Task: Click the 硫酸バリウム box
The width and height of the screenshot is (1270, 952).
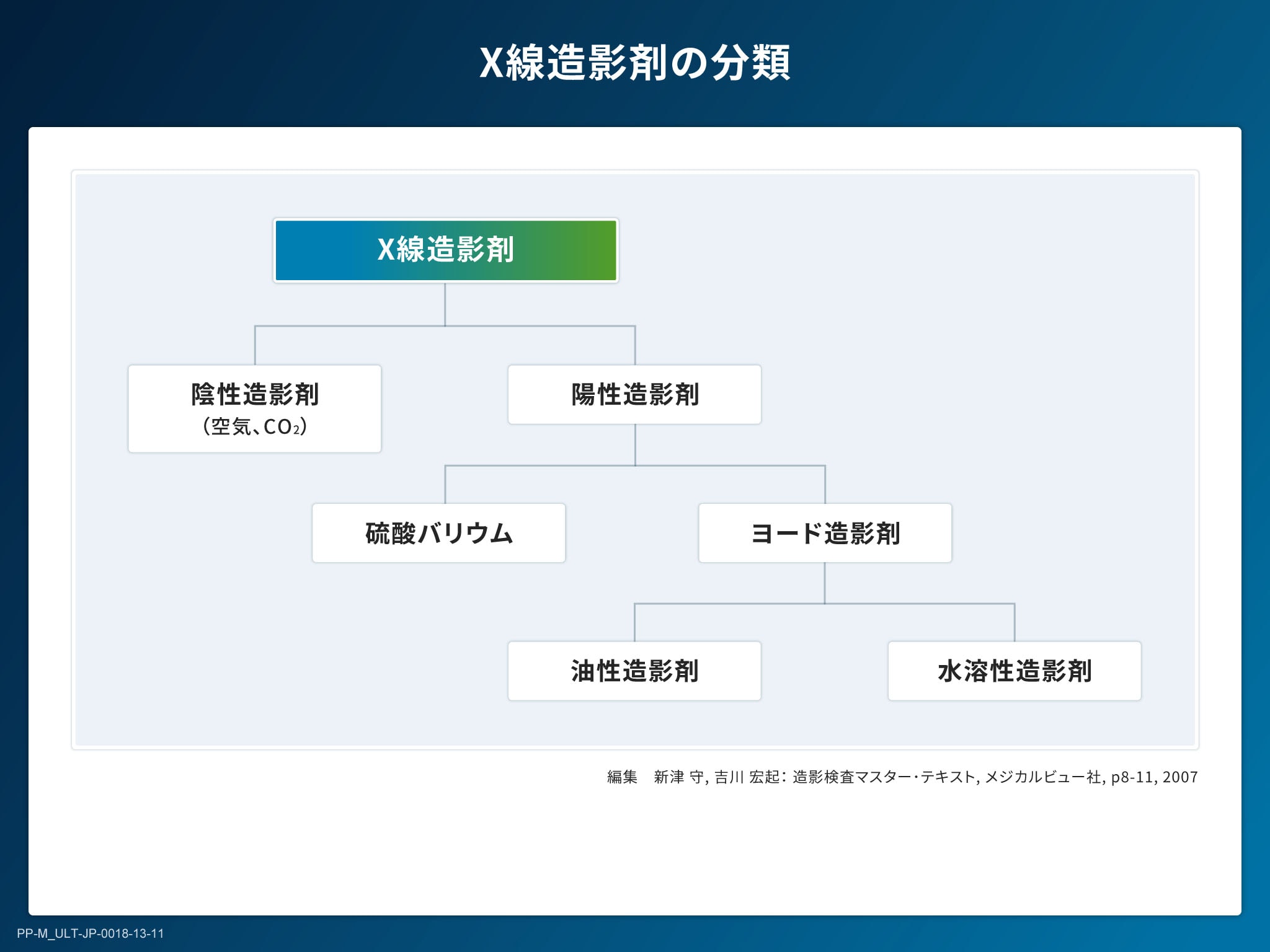Action: click(439, 533)
